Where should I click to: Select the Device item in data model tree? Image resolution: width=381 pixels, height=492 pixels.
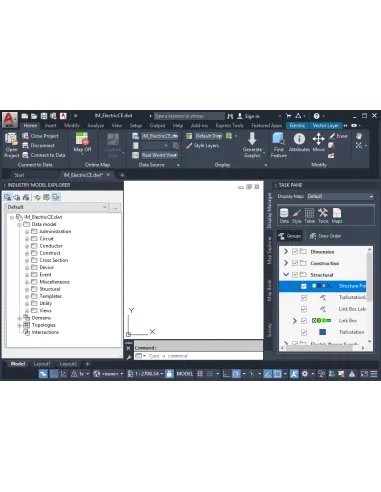pos(46,267)
